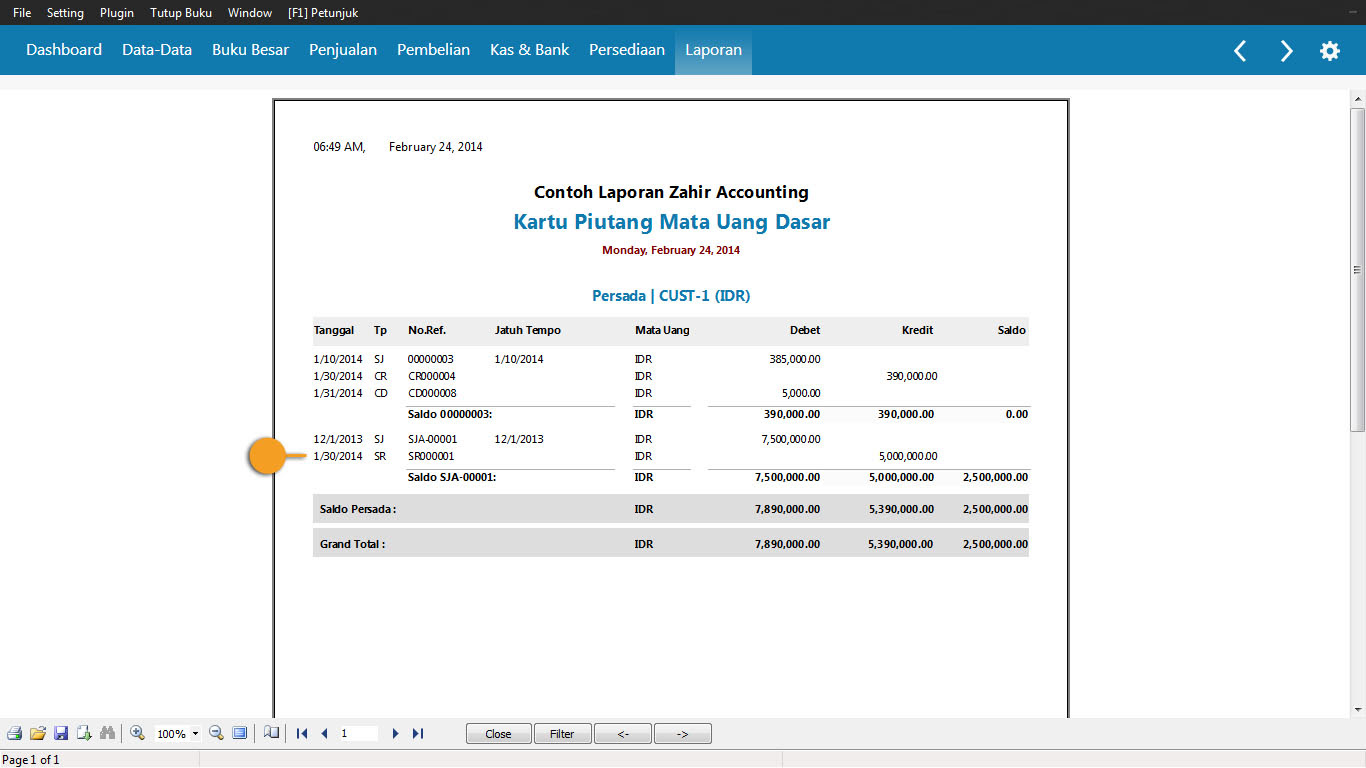The height and width of the screenshot is (768, 1366).
Task: Click the Close button
Action: pos(498,734)
